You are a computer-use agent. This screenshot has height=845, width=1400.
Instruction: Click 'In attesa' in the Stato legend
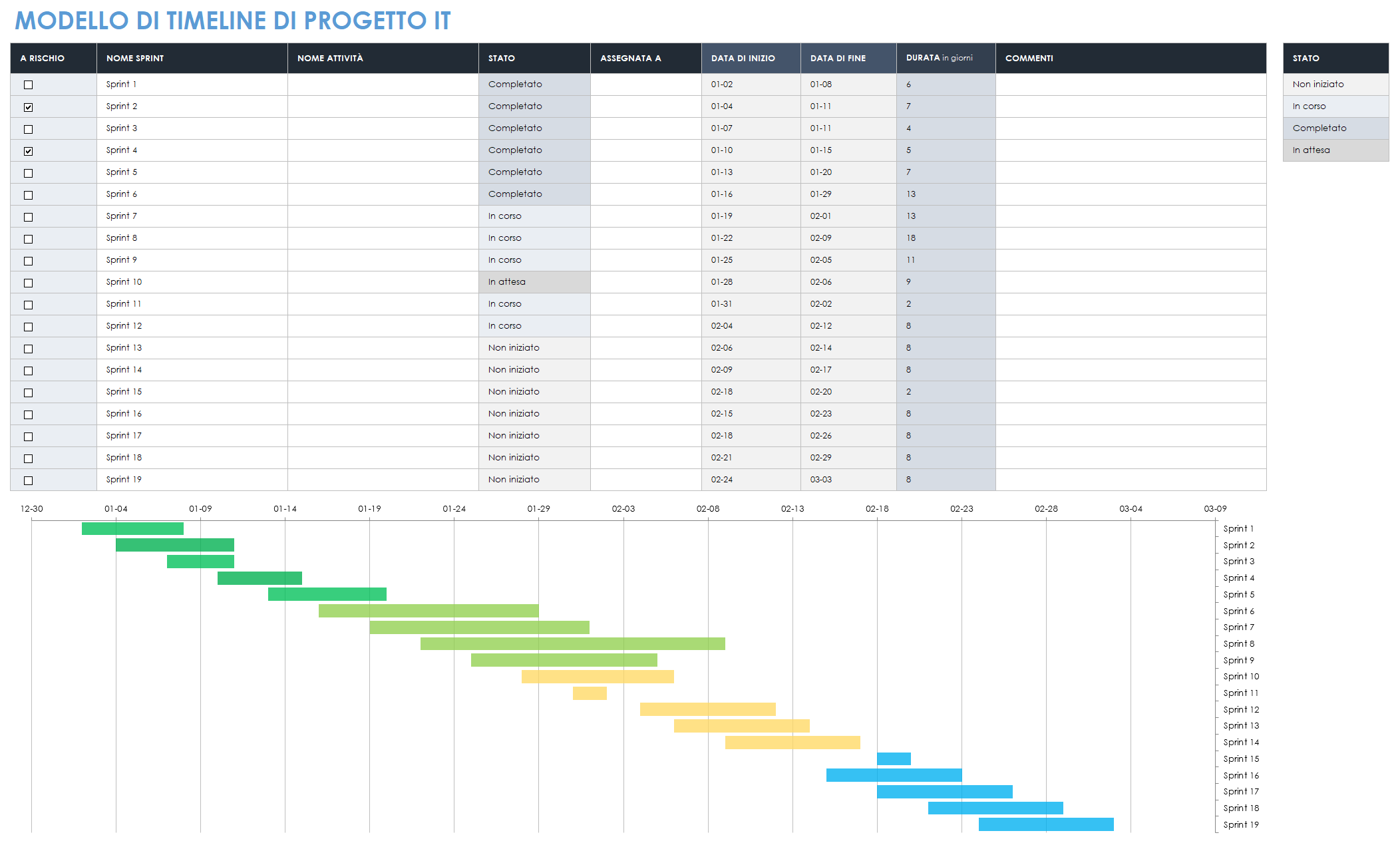point(1335,150)
